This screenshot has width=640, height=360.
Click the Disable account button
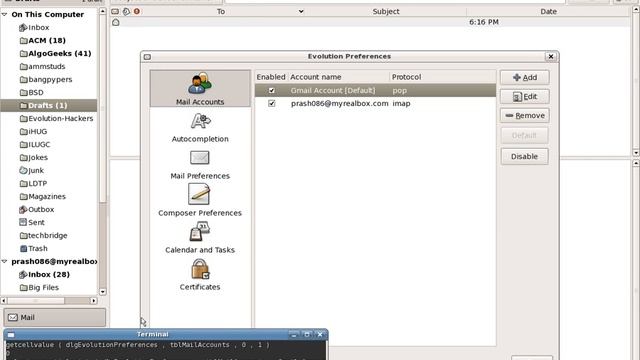(x=524, y=156)
